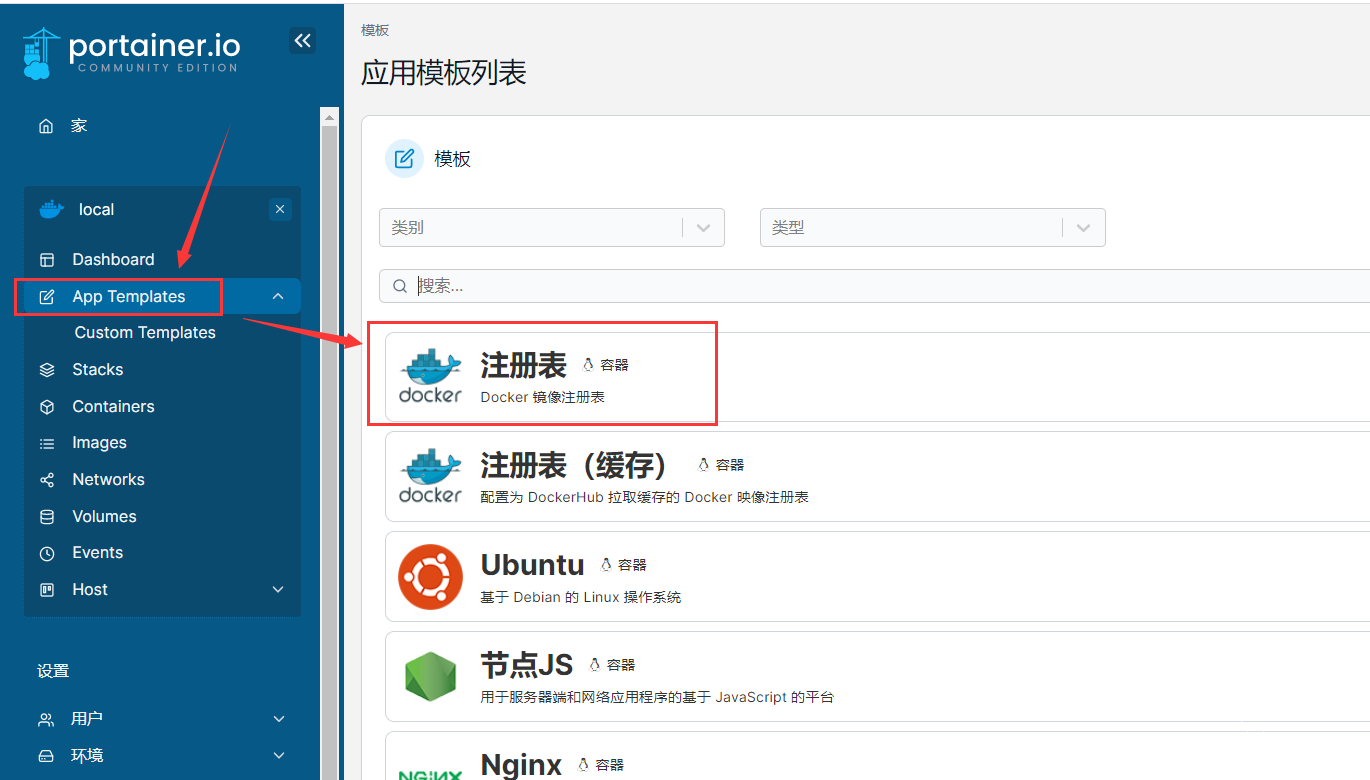Expand the 用户 menu section
Viewport: 1370px width, 780px height.
click(278, 719)
